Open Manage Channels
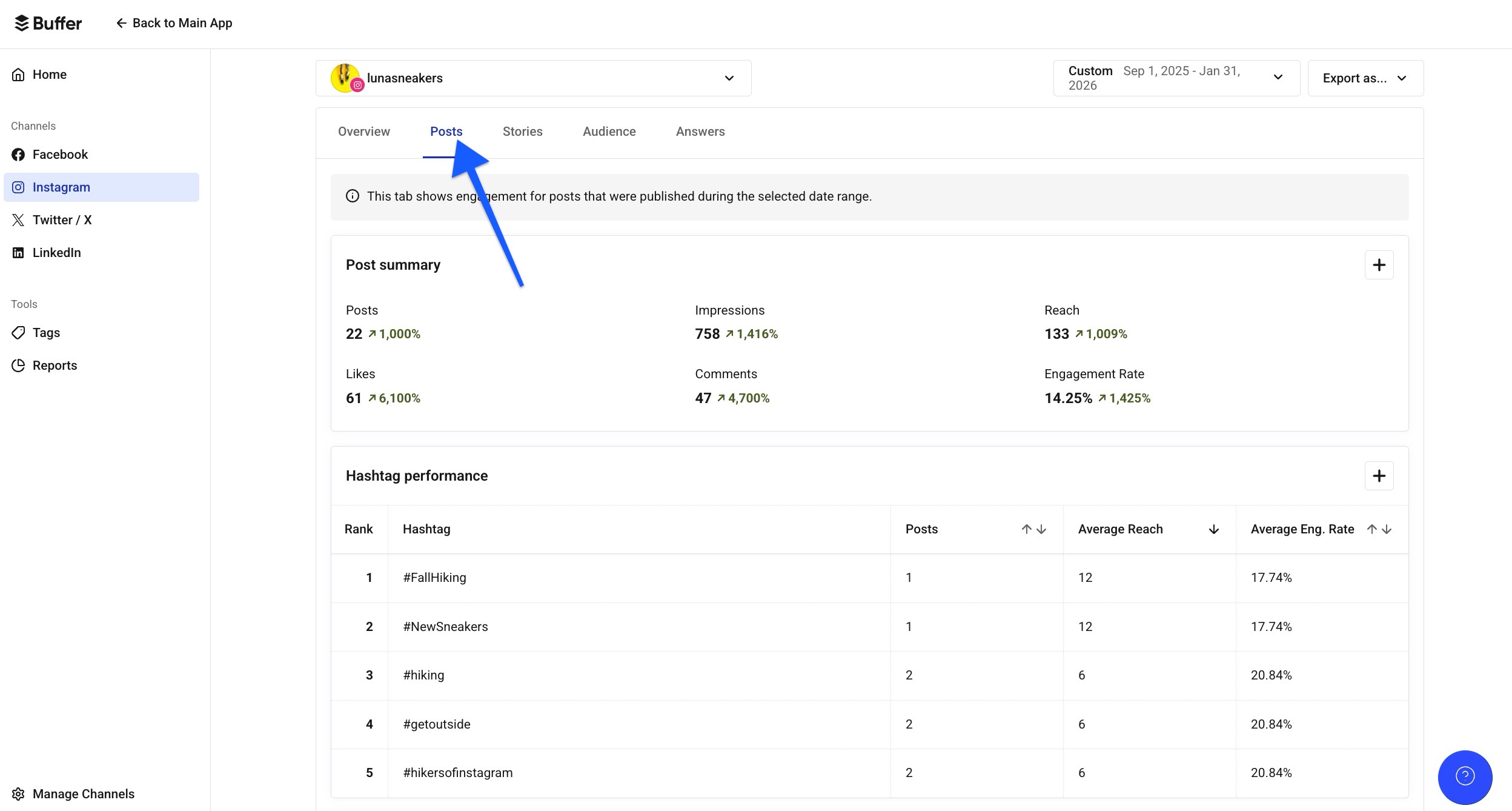1512x811 pixels. pos(101,794)
